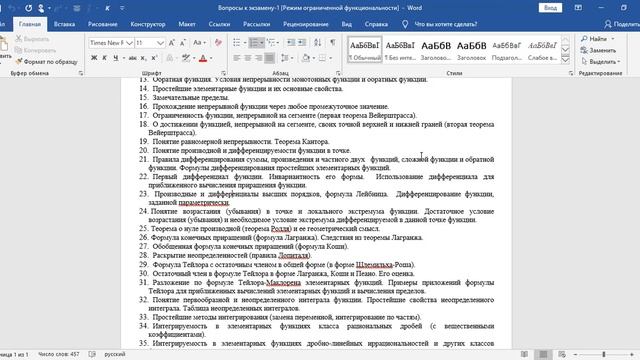Open the font name dropdown

click(129, 43)
